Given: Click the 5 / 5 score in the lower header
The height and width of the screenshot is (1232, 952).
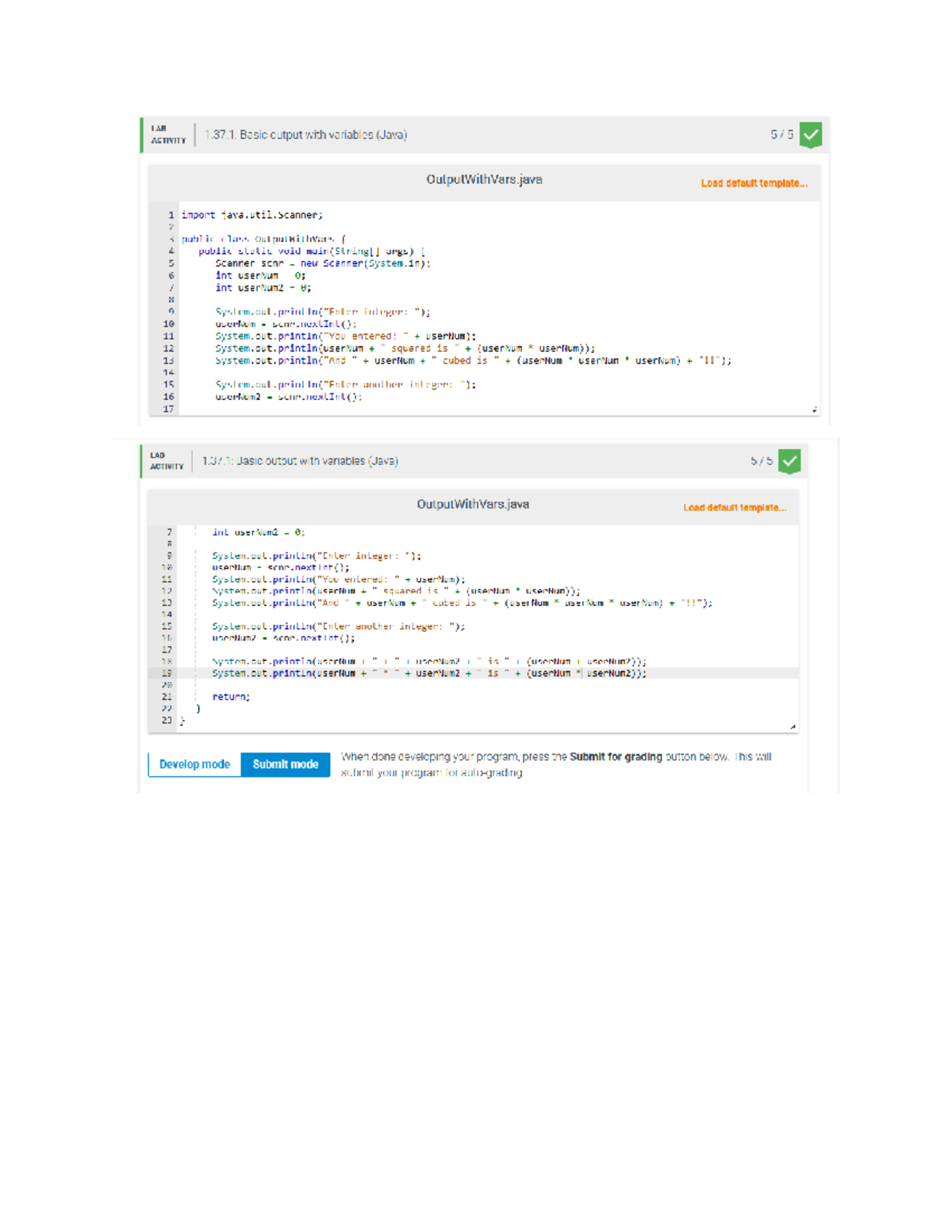Looking at the screenshot, I should tap(762, 461).
